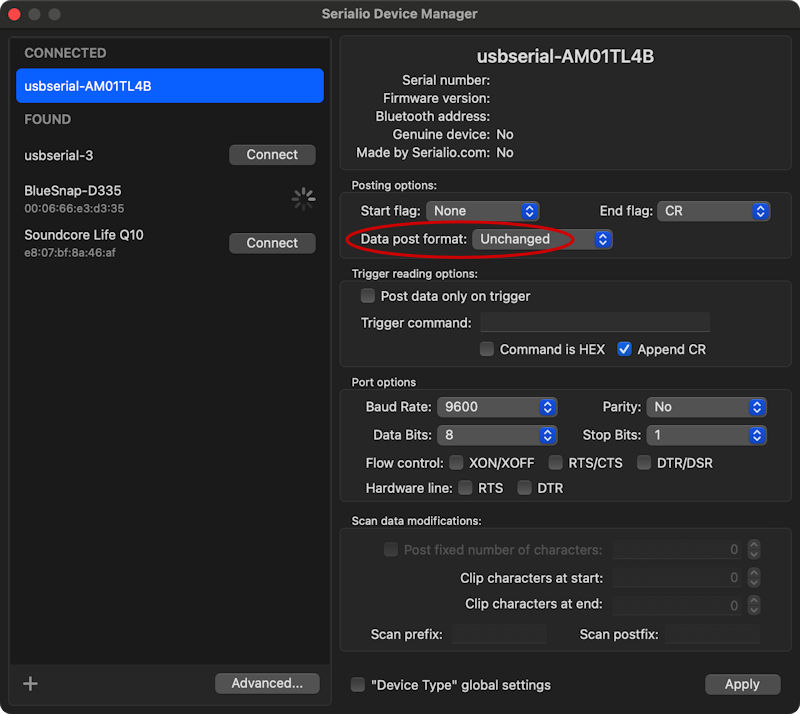Viewport: 800px width, 714px height.
Task: Select usbserial-AM01TL4B in connected list
Action: tap(170, 86)
